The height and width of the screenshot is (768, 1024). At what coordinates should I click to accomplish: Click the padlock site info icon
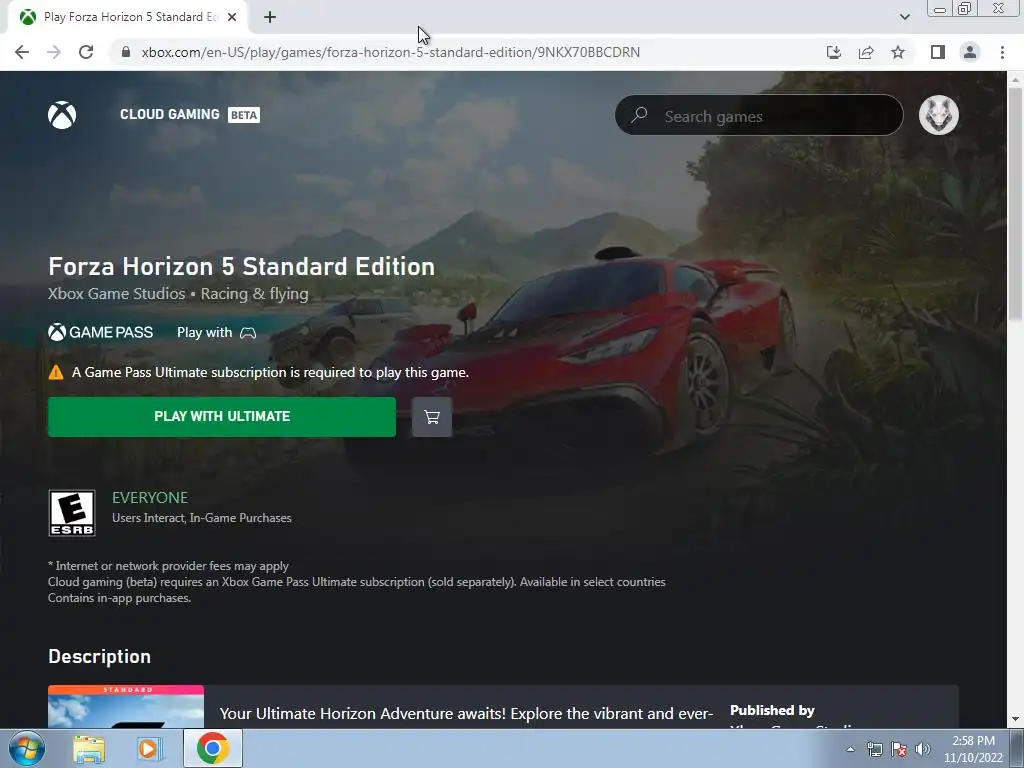(126, 52)
